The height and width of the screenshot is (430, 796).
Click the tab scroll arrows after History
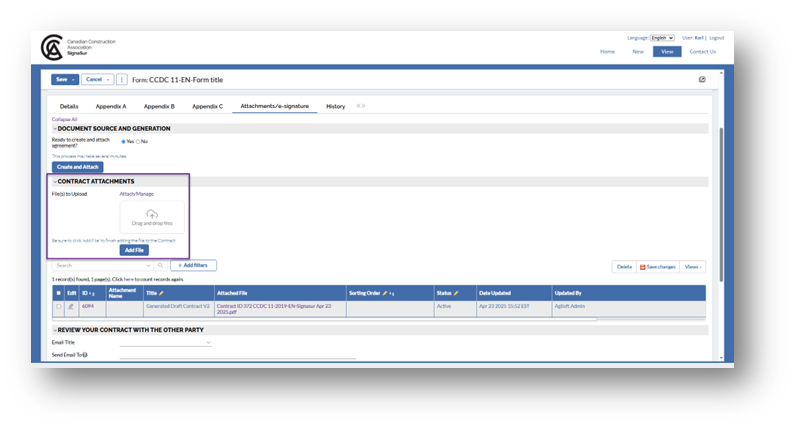click(x=361, y=106)
